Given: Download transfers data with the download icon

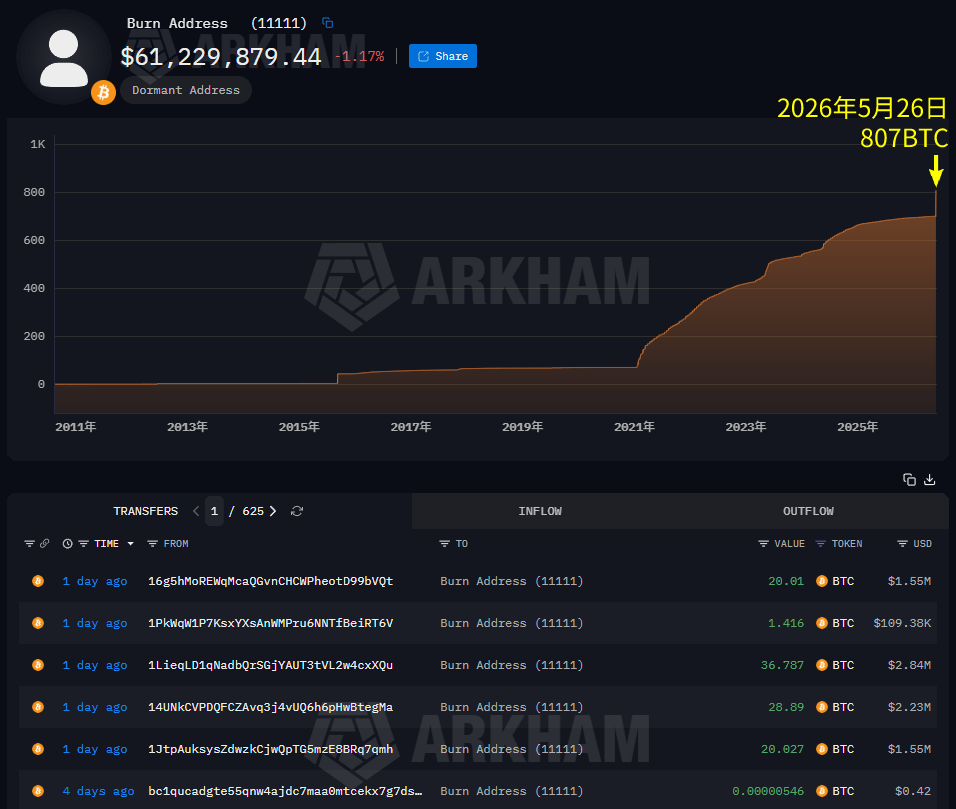Looking at the screenshot, I should 930,480.
